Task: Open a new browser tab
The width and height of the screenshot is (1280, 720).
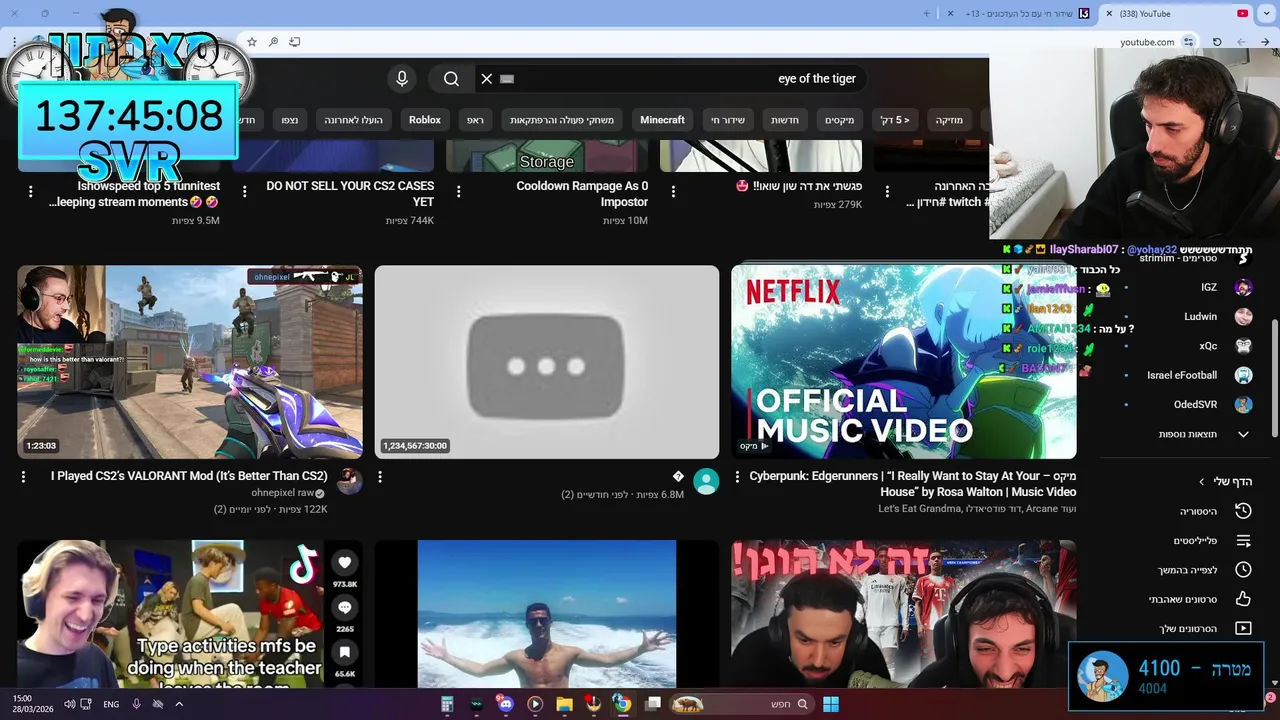Action: pos(926,14)
